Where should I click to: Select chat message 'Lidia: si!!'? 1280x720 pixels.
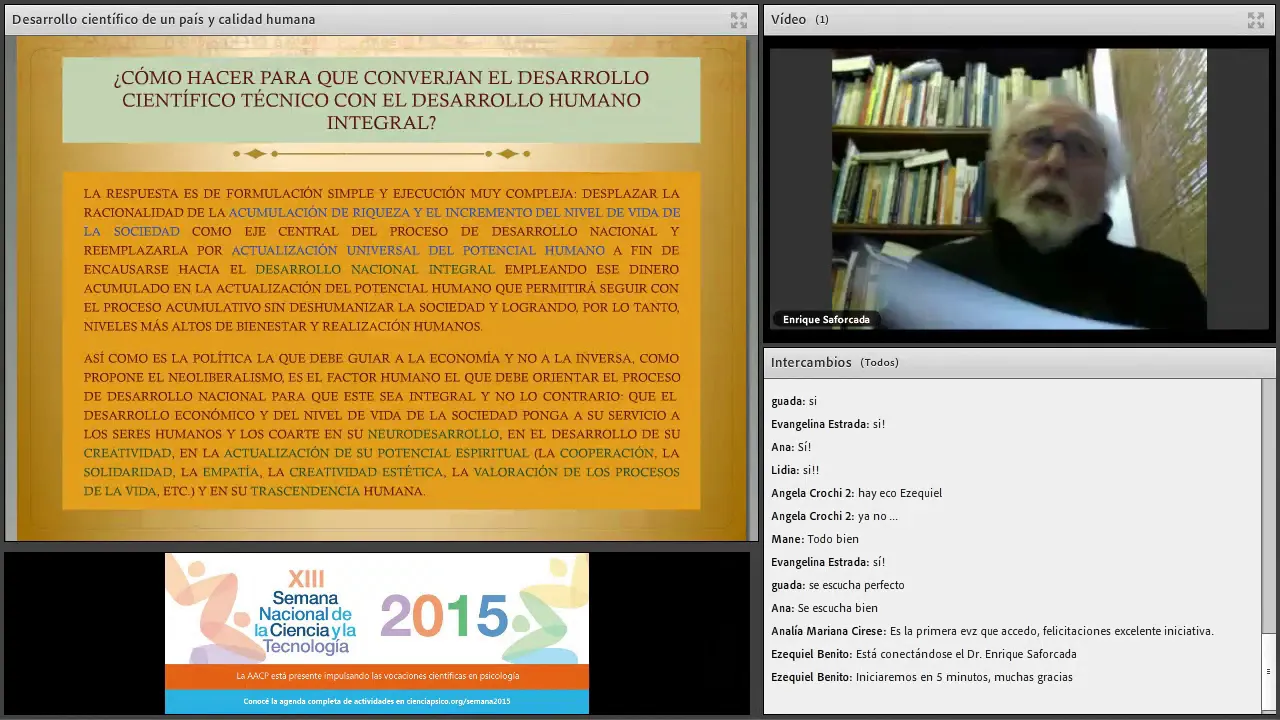(x=795, y=470)
